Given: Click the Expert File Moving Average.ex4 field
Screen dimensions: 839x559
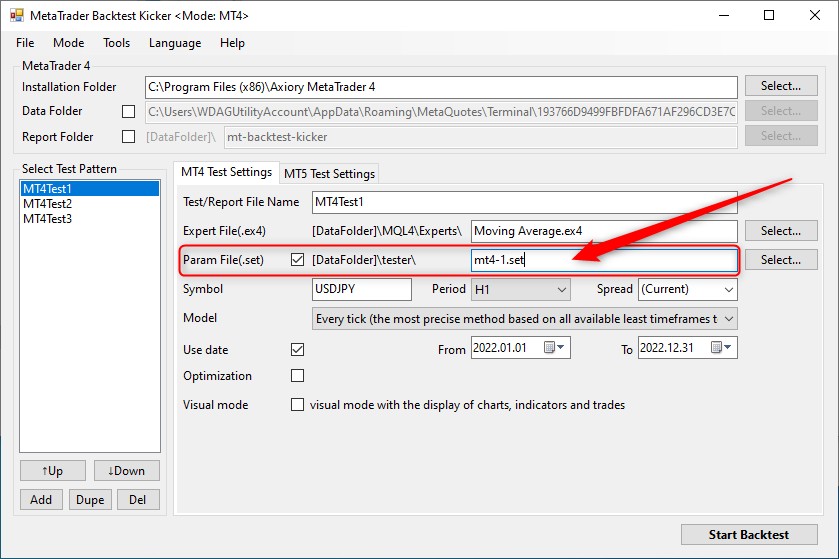Looking at the screenshot, I should tap(604, 231).
